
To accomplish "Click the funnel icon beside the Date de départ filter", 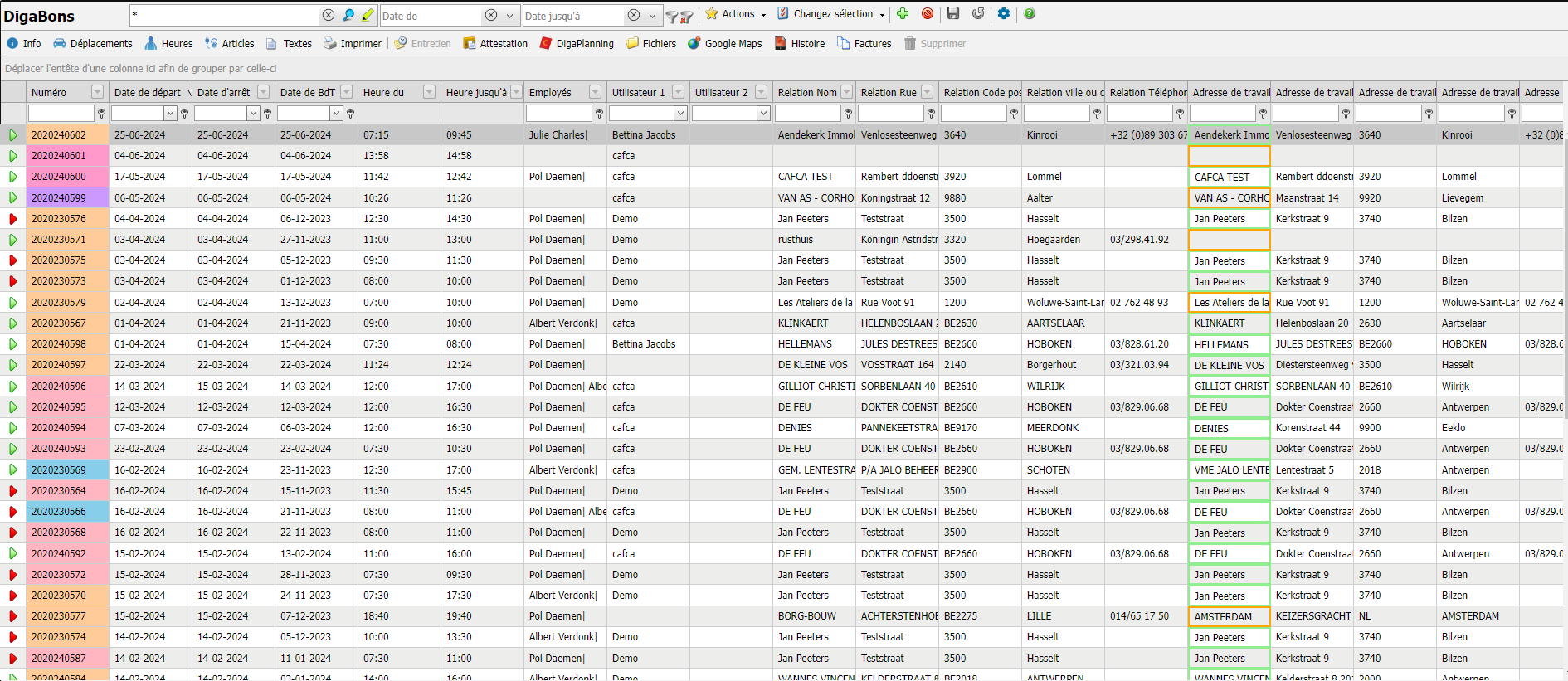I will click(185, 114).
